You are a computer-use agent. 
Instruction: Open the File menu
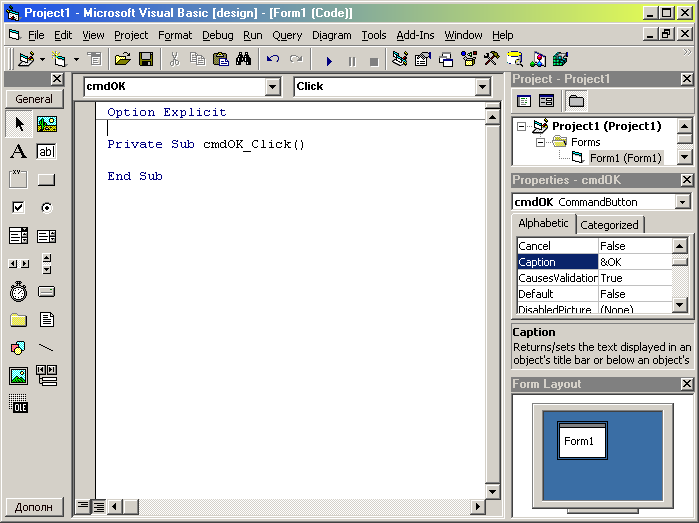(x=36, y=35)
